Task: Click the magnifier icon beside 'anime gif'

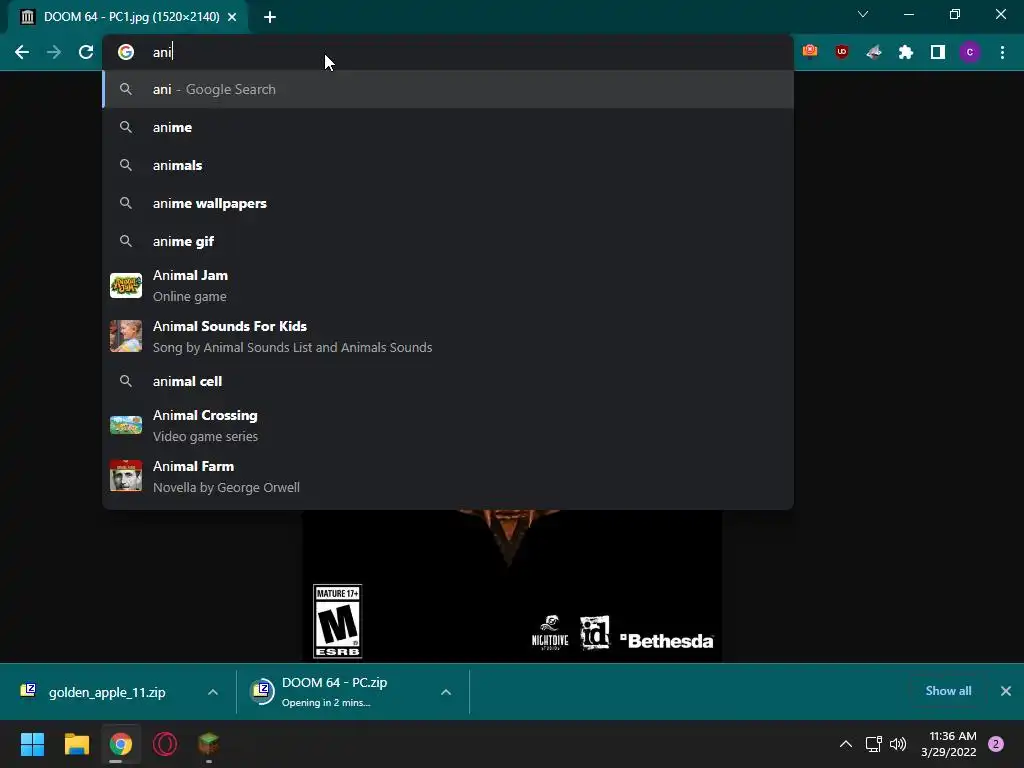Action: coord(126,241)
